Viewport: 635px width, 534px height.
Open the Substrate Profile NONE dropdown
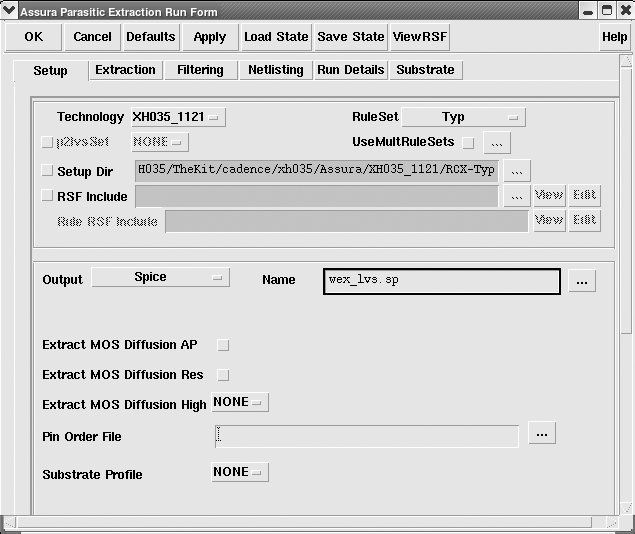(240, 472)
